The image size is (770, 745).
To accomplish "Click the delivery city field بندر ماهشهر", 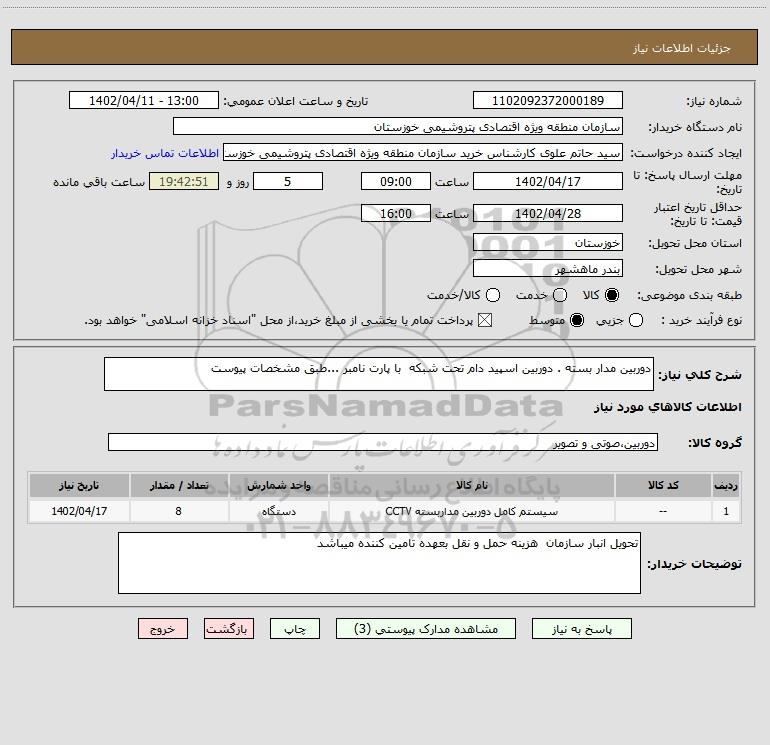I will tap(548, 268).
